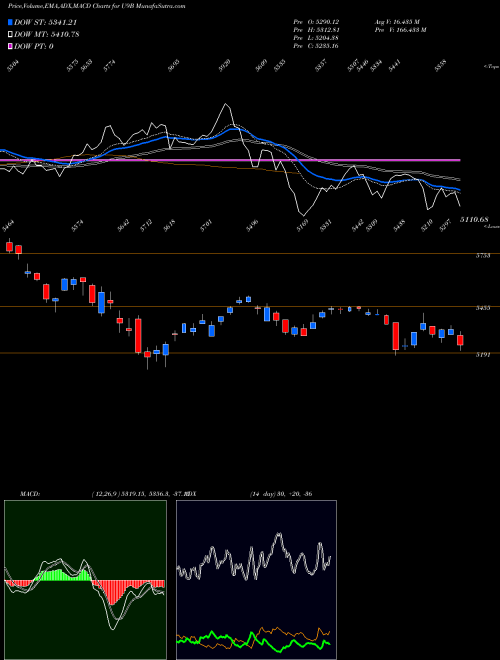Viewport: 500px width, 660px height.
Task: Select the 'DOW ST: 5341.21' legend label
Action: pyautogui.click(x=45, y=23)
